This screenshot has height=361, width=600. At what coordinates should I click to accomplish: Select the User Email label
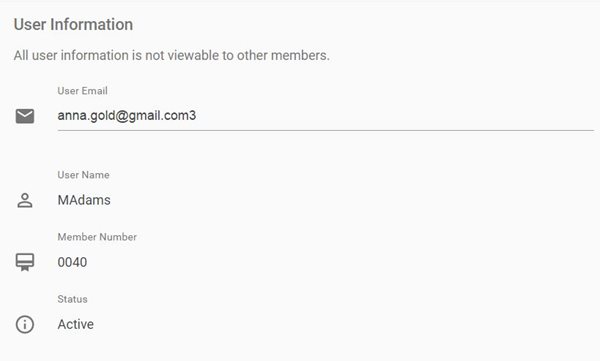click(82, 91)
